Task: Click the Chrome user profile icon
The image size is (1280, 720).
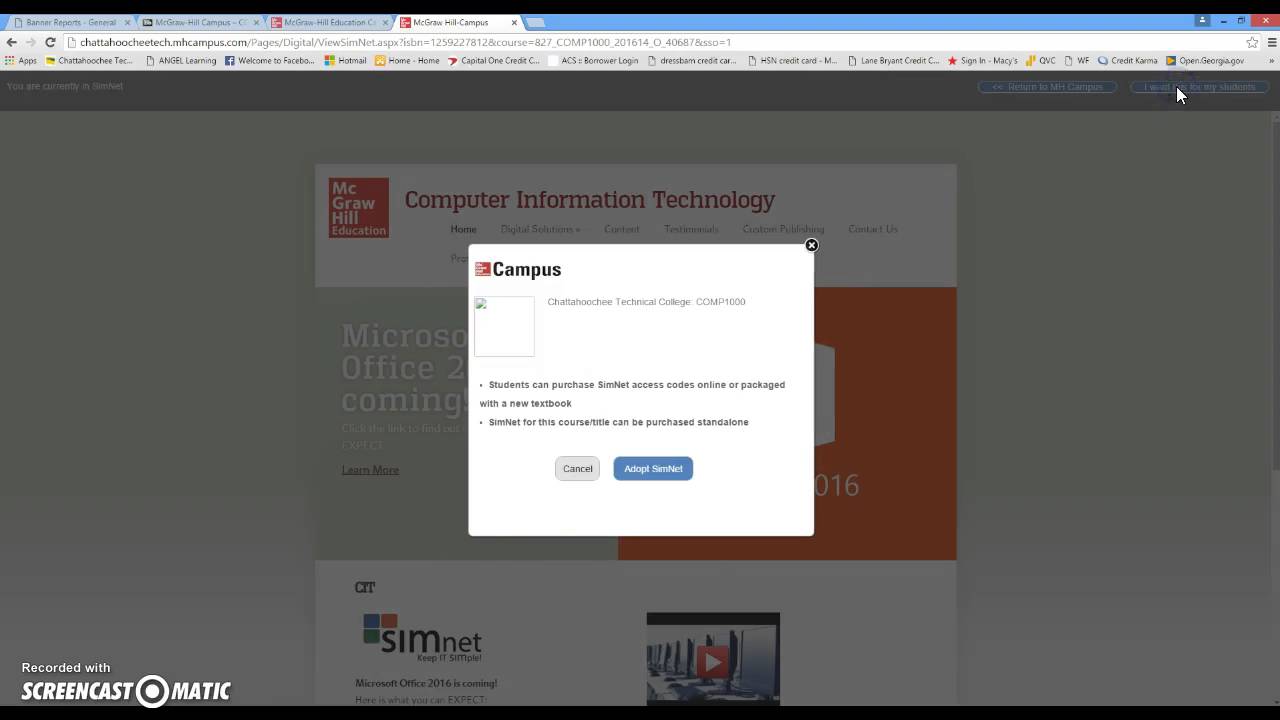Action: click(1202, 20)
